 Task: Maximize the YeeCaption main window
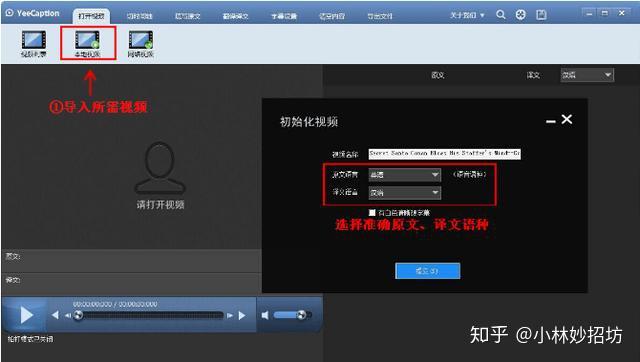(605, 13)
